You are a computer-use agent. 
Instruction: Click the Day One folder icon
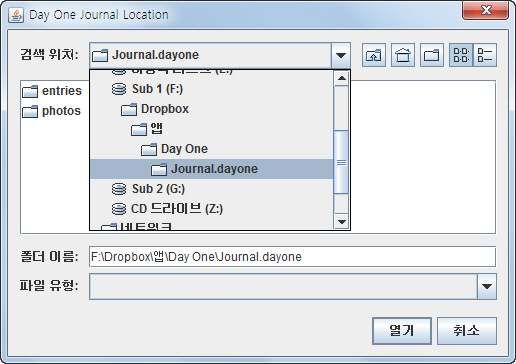149,149
